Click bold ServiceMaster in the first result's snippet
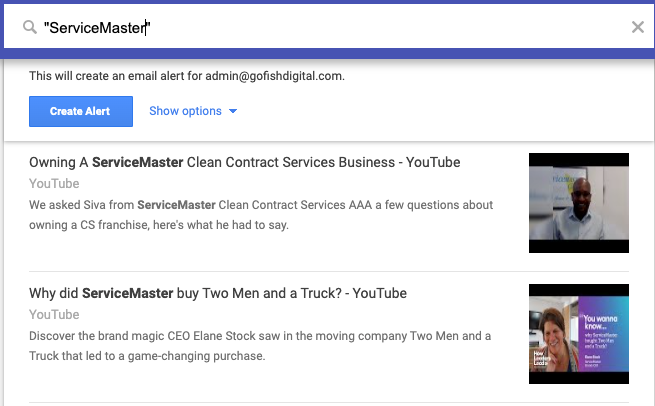 [176, 205]
